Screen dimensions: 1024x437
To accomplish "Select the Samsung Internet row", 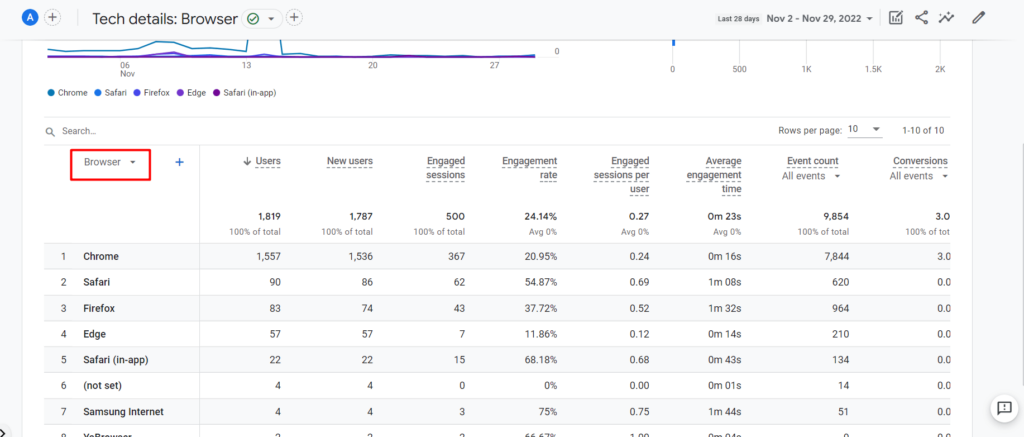I will point(496,412).
